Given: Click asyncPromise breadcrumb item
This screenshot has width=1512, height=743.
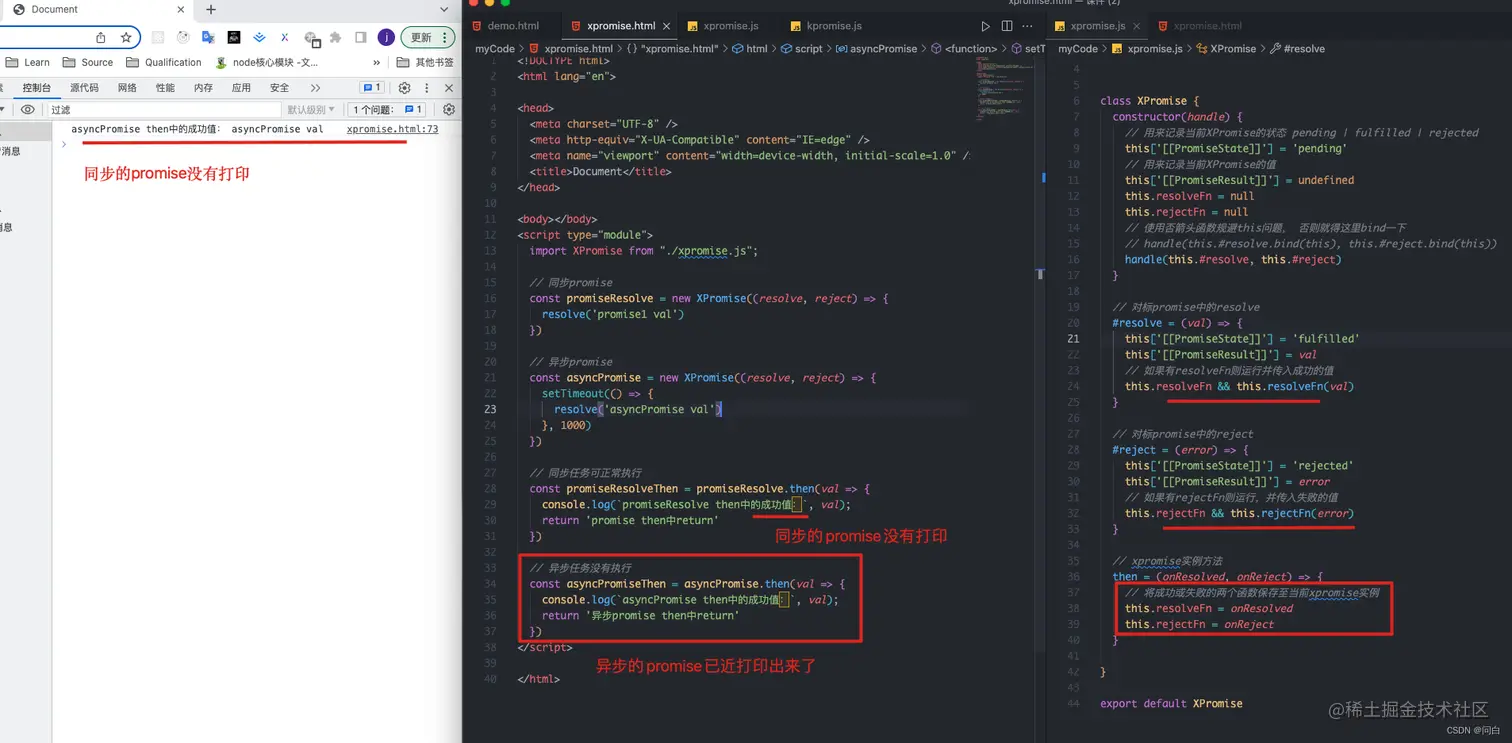Looking at the screenshot, I should (x=876, y=48).
